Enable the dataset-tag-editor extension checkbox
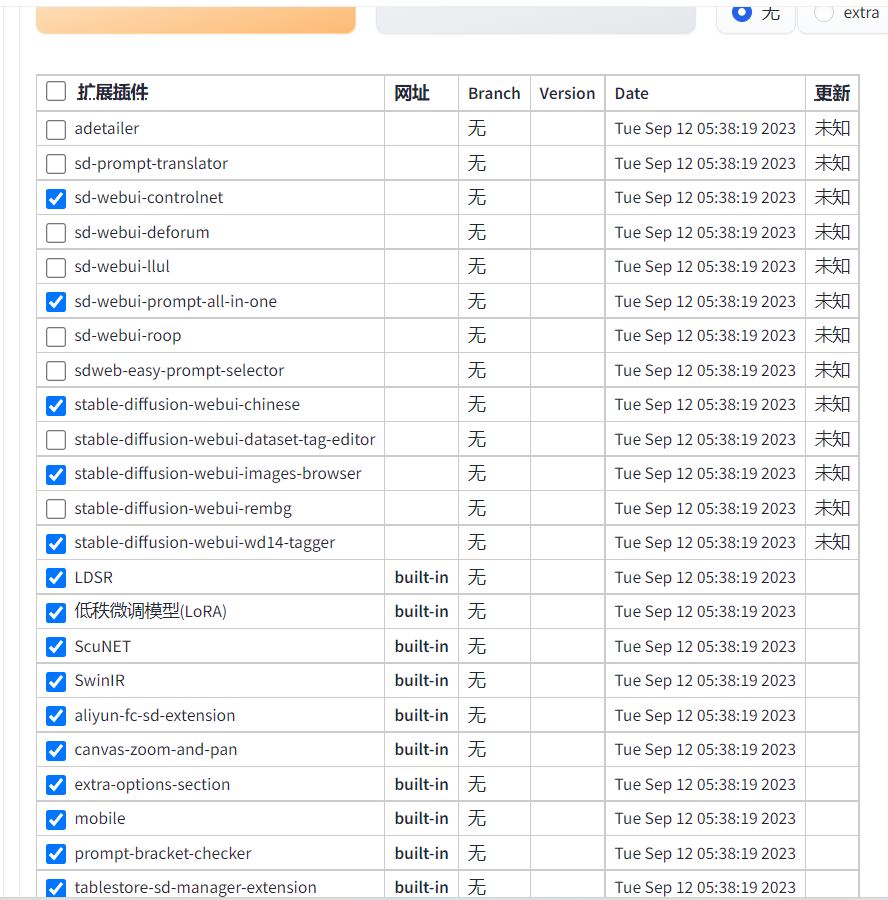 (56, 440)
